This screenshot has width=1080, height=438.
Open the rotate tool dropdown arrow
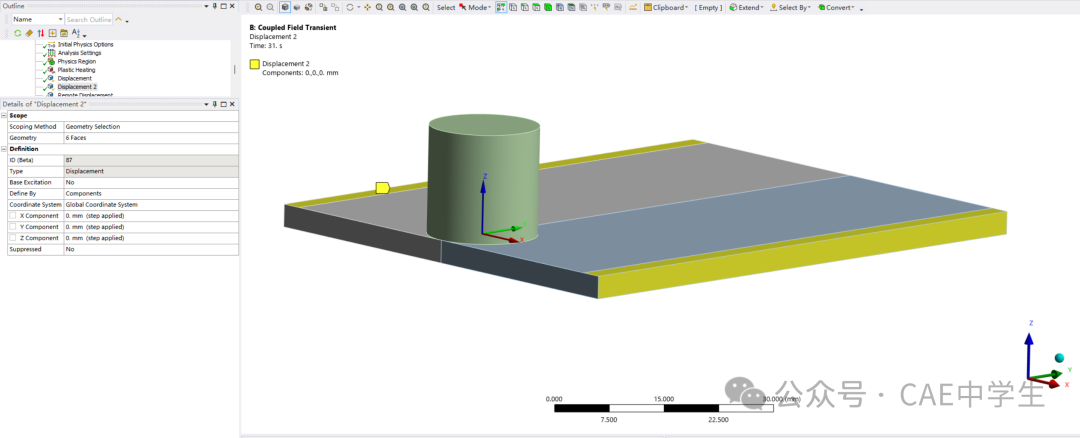point(358,8)
